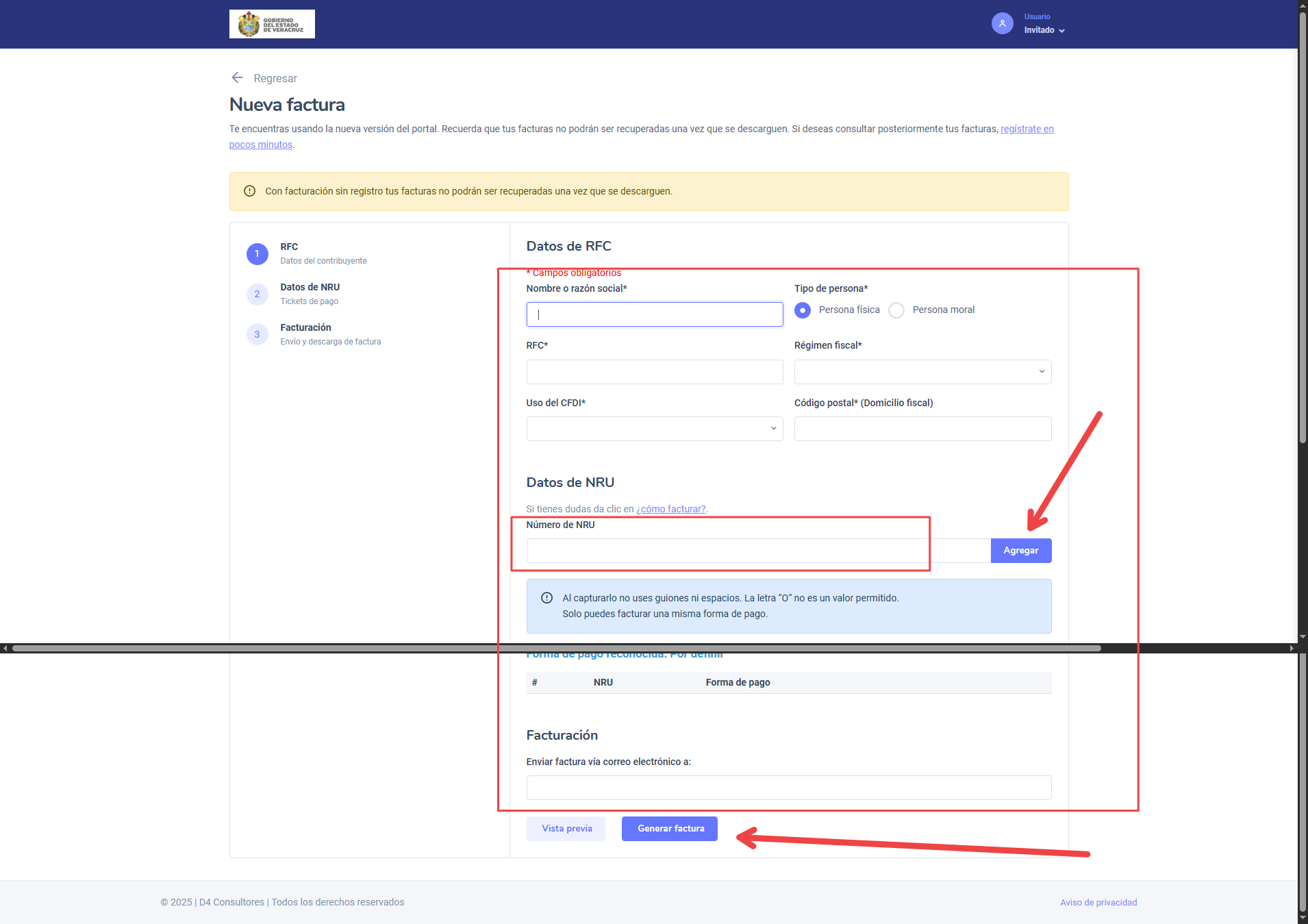
Task: Select step 1 RFC circle
Action: point(257,253)
